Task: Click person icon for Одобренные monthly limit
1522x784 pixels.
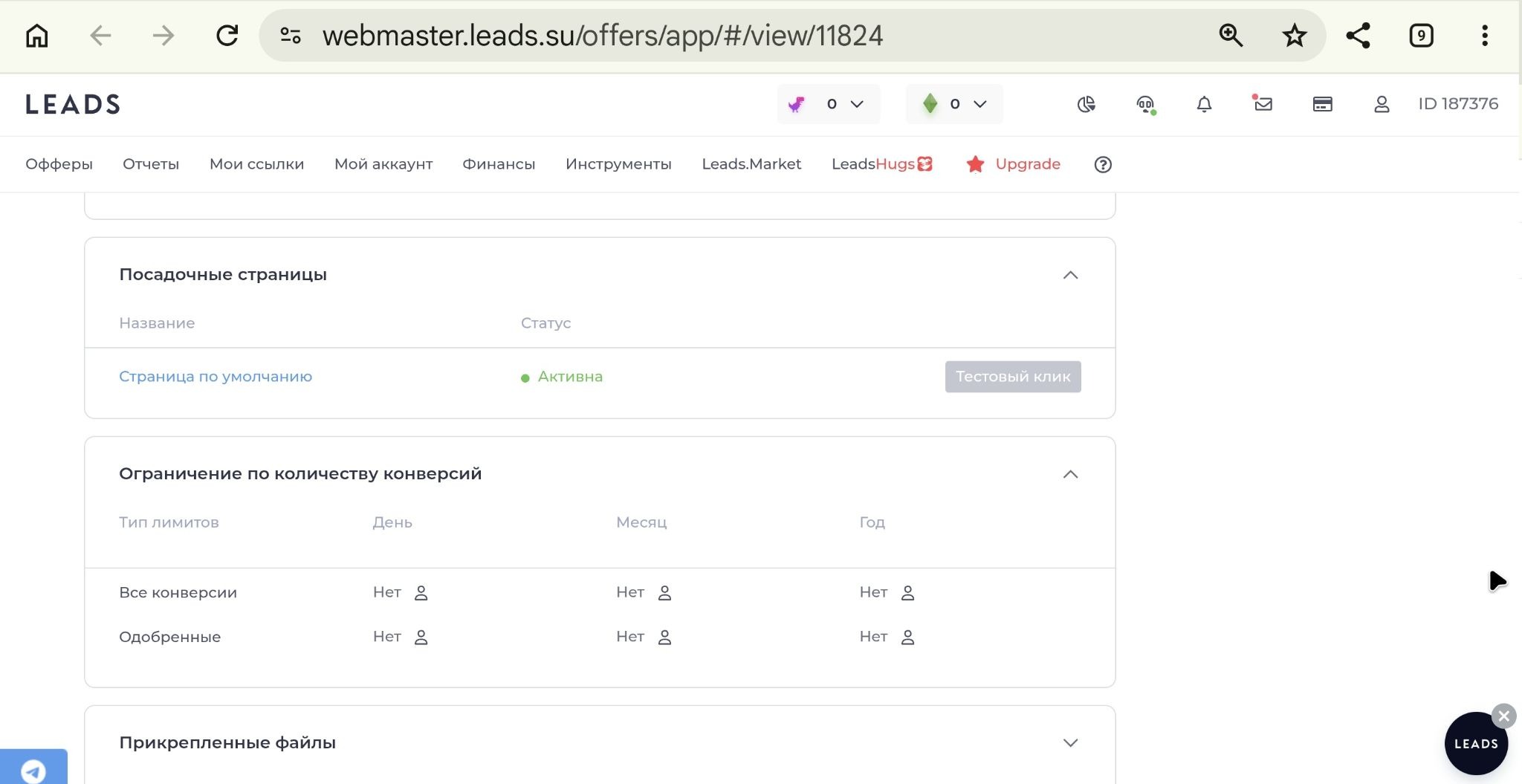Action: (x=665, y=638)
